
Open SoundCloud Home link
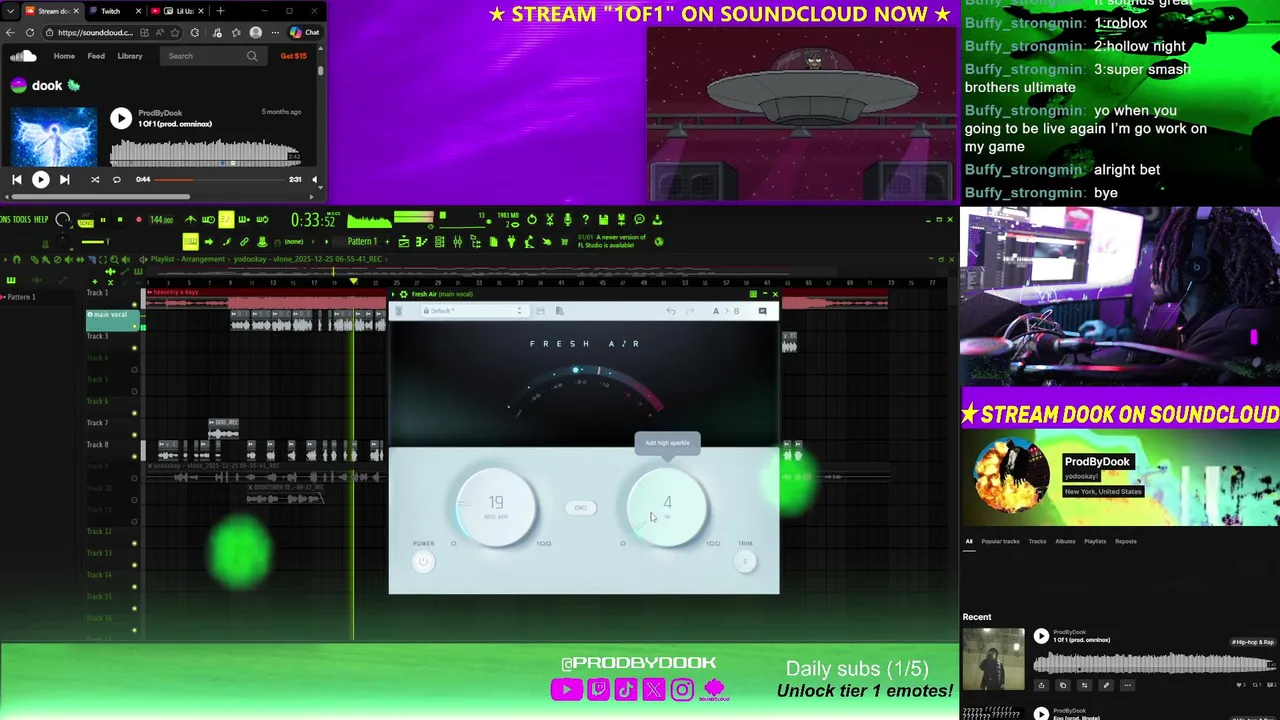click(x=64, y=56)
